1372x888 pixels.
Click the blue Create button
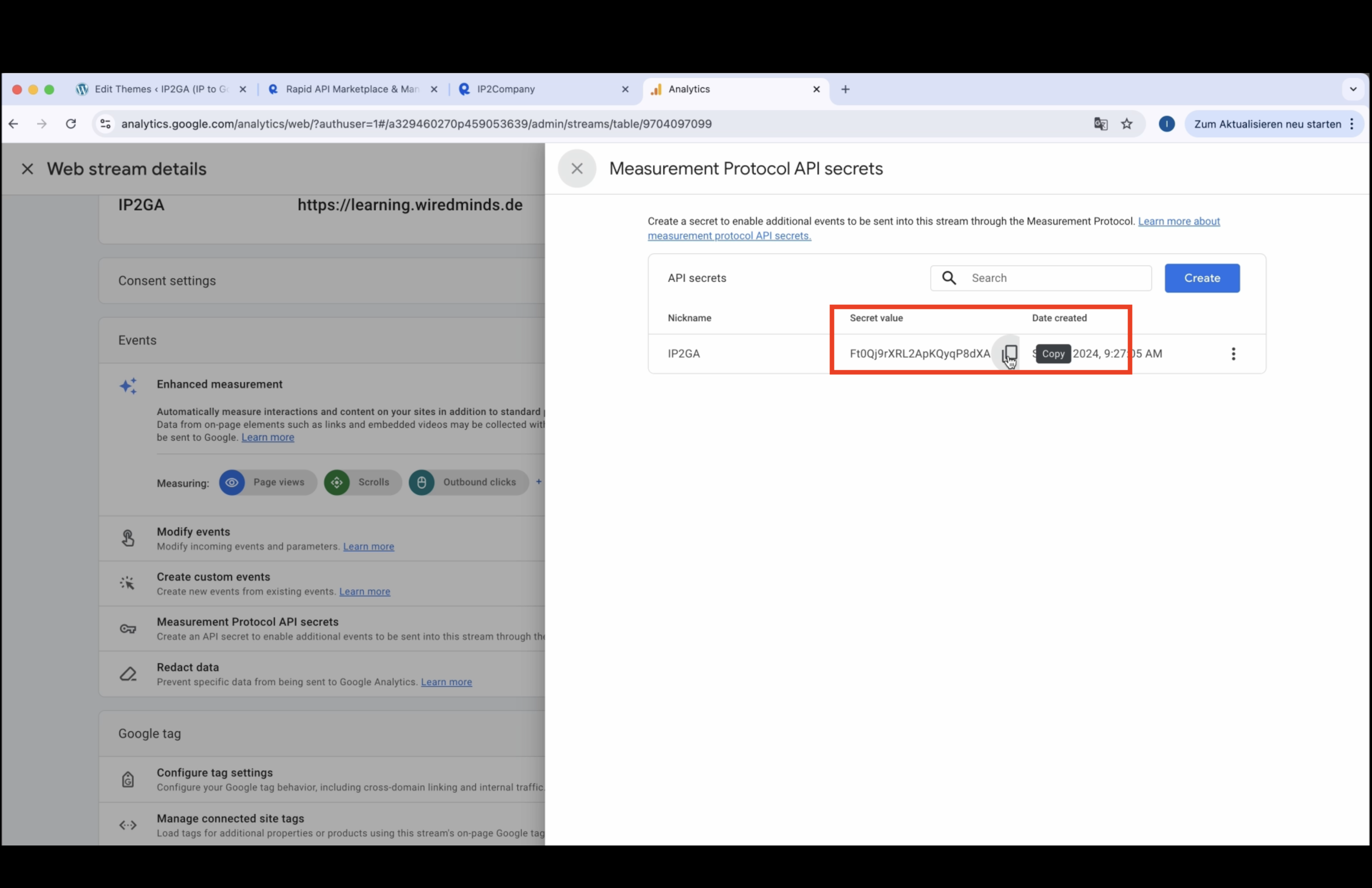tap(1202, 278)
